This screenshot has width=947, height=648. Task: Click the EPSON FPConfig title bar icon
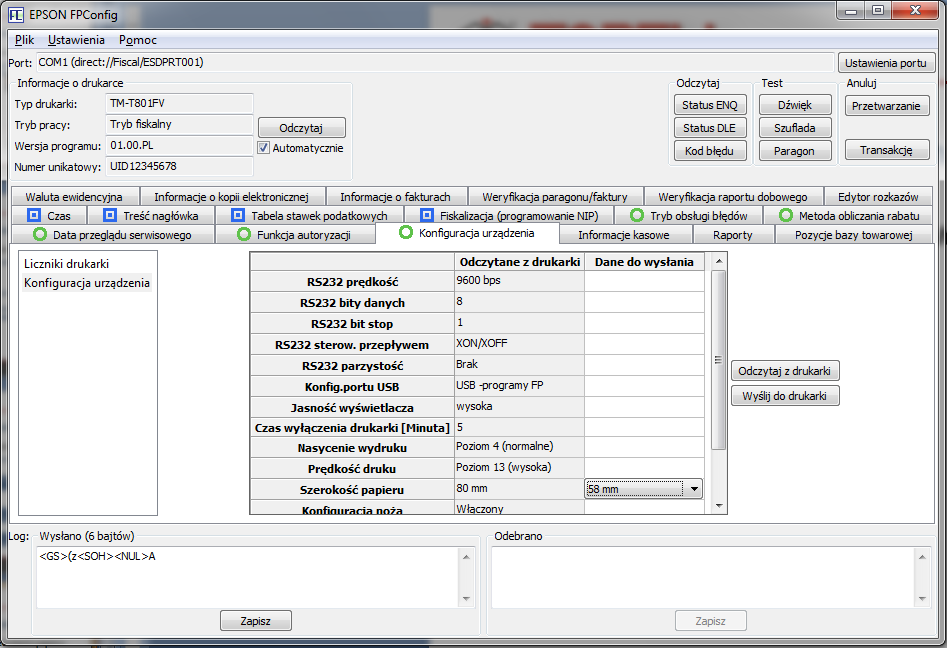(16, 14)
